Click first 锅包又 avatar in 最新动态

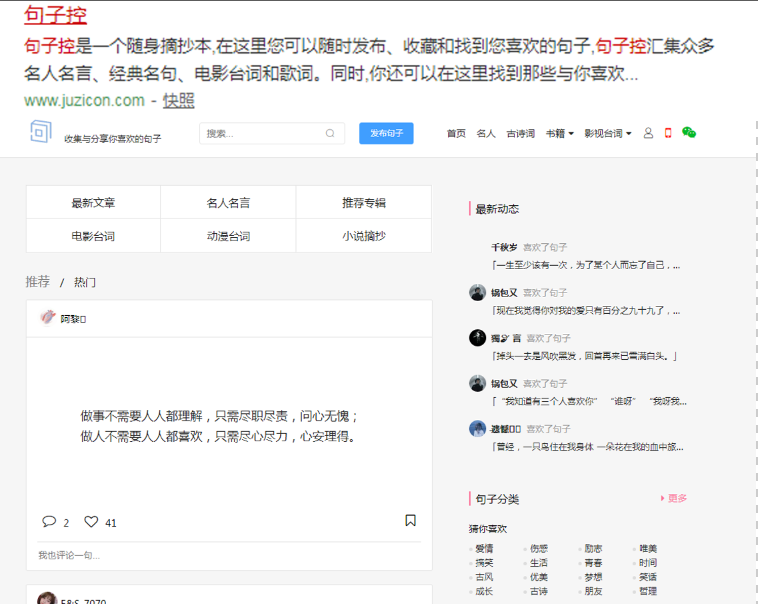[x=477, y=292]
